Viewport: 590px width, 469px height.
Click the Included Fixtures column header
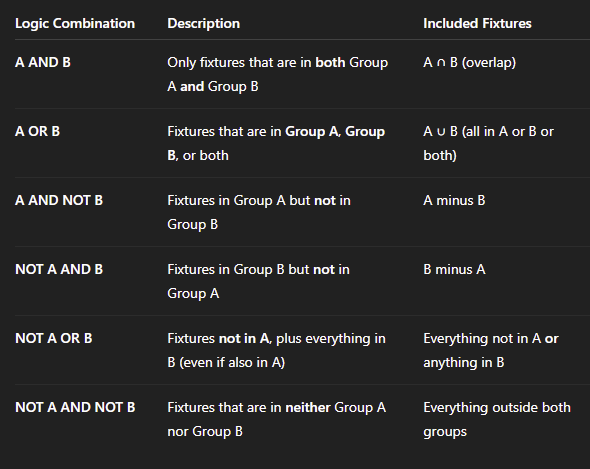pyautogui.click(x=477, y=23)
